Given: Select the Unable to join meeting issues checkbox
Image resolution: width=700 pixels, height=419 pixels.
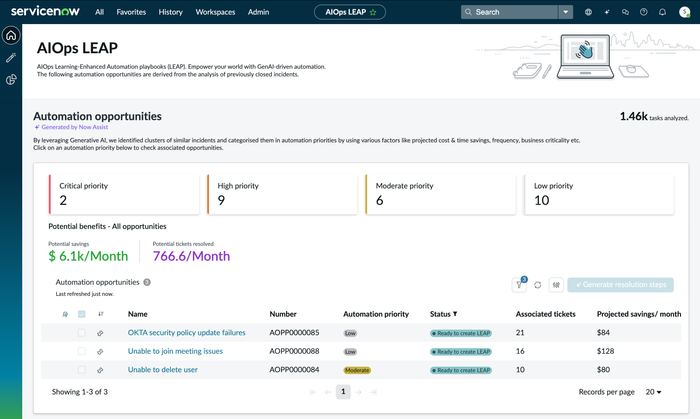Looking at the screenshot, I should [x=82, y=351].
